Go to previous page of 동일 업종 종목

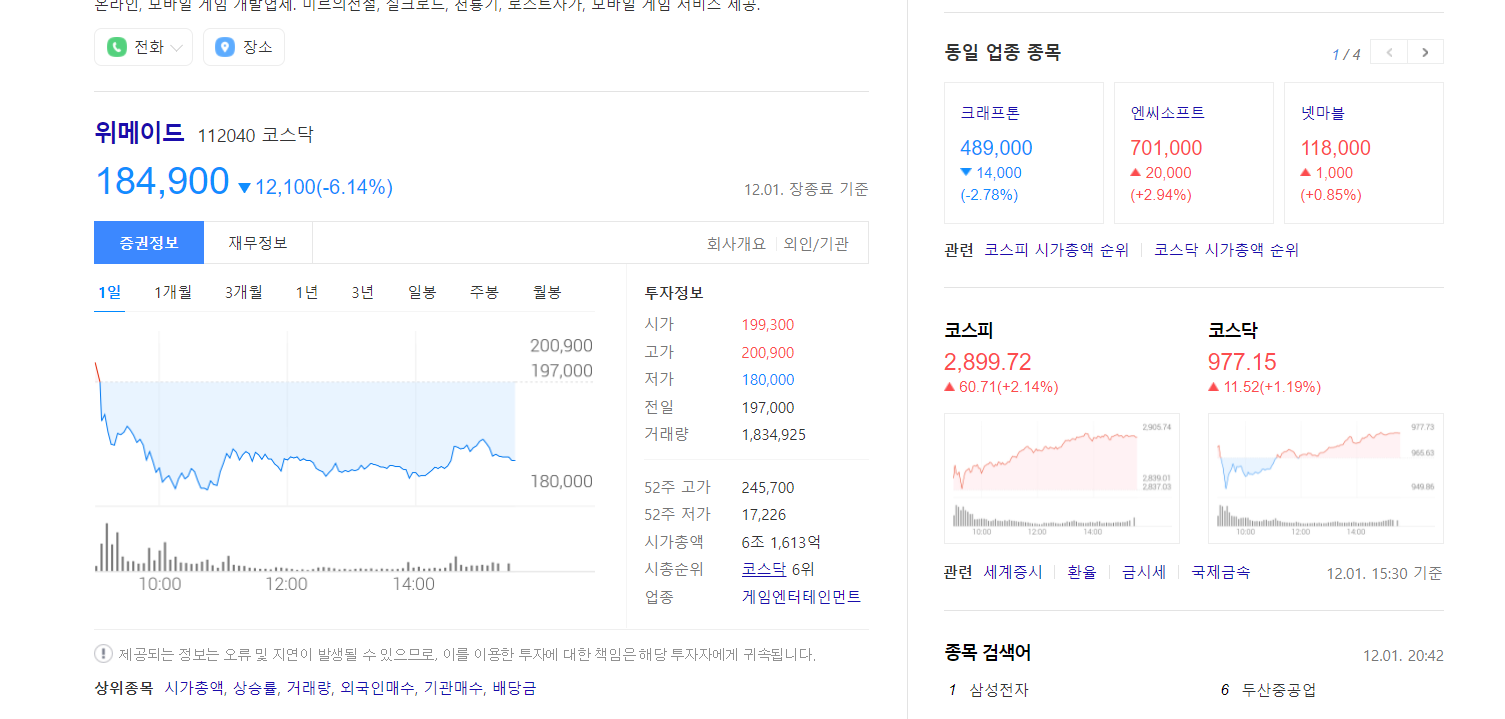[x=1389, y=52]
